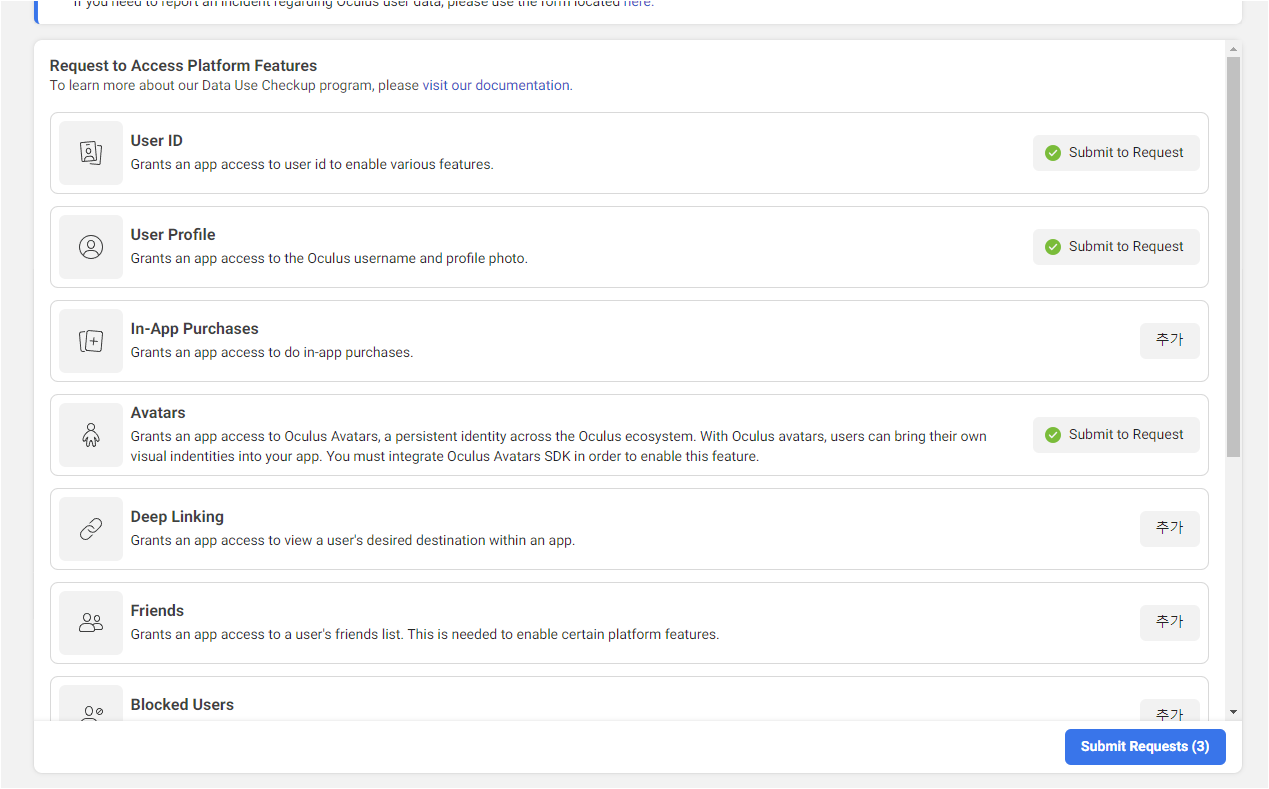The image size is (1269, 789).
Task: Click 'access to do in-app purchases' description
Action: 272,352
